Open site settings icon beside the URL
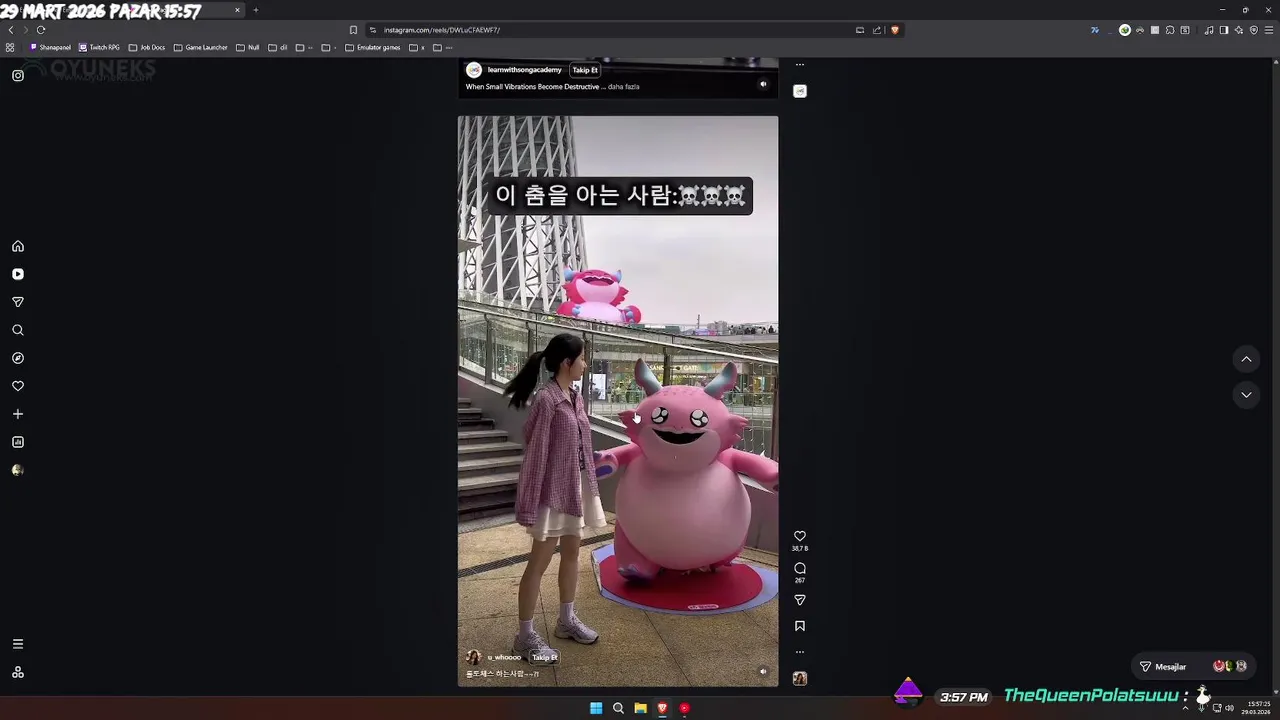 pos(373,30)
